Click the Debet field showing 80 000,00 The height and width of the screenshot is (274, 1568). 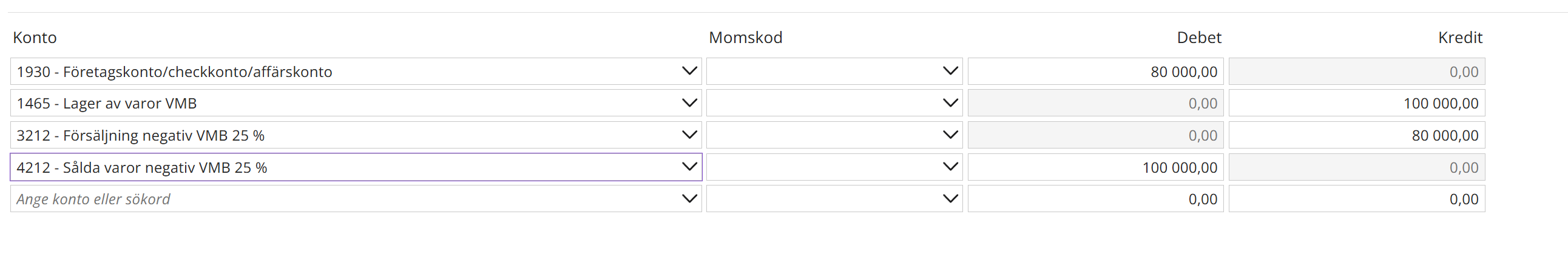pyautogui.click(x=1095, y=72)
